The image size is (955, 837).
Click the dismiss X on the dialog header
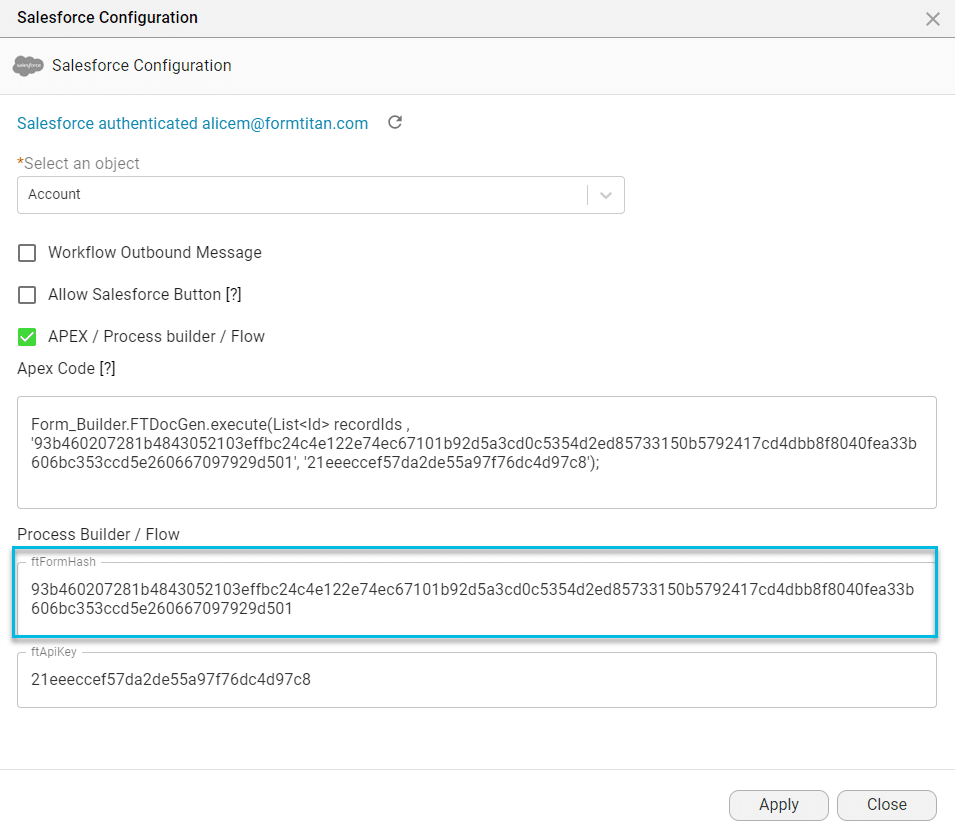pyautogui.click(x=932, y=18)
